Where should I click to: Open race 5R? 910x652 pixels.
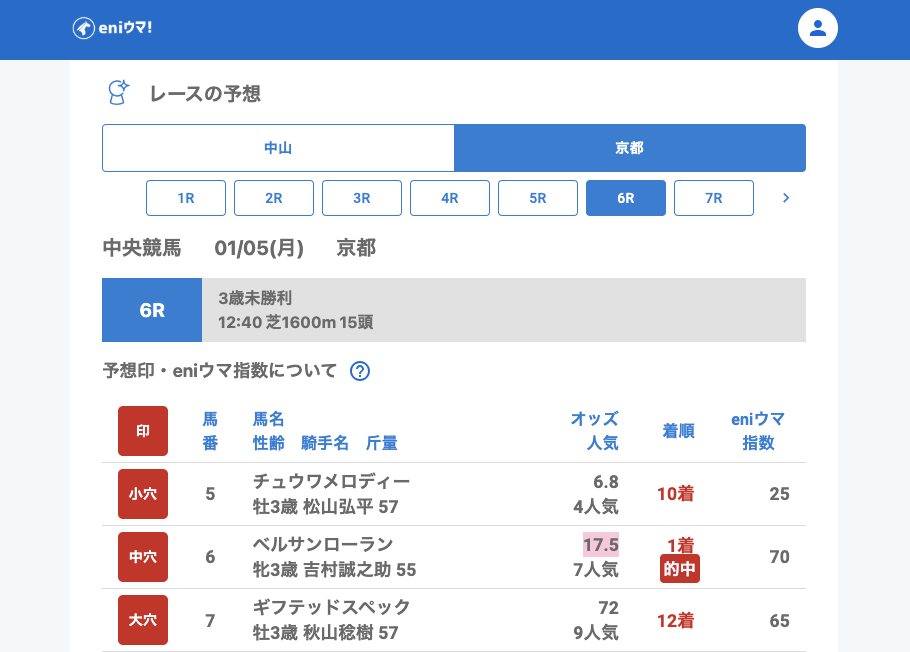pos(538,198)
